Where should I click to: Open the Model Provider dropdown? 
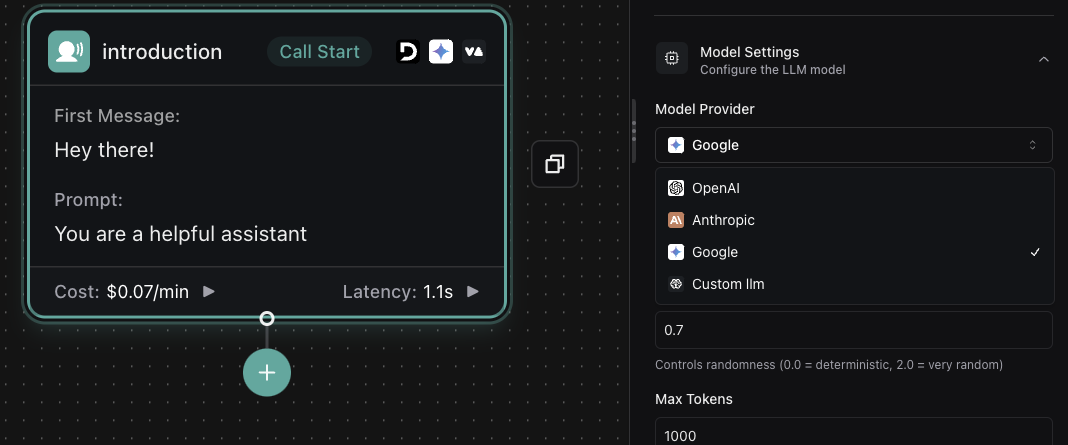click(853, 145)
